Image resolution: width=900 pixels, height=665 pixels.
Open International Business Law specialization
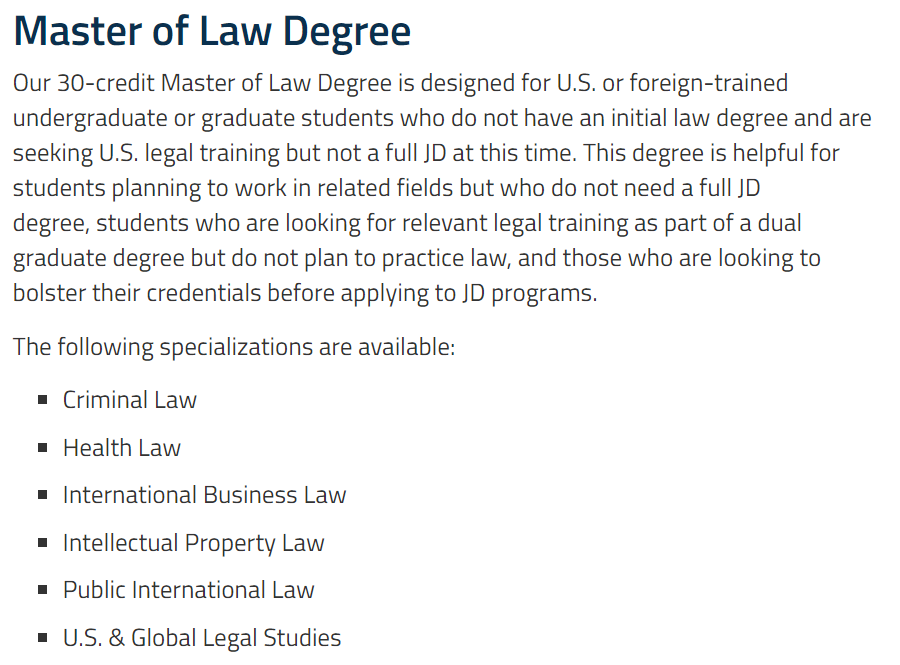tap(204, 495)
